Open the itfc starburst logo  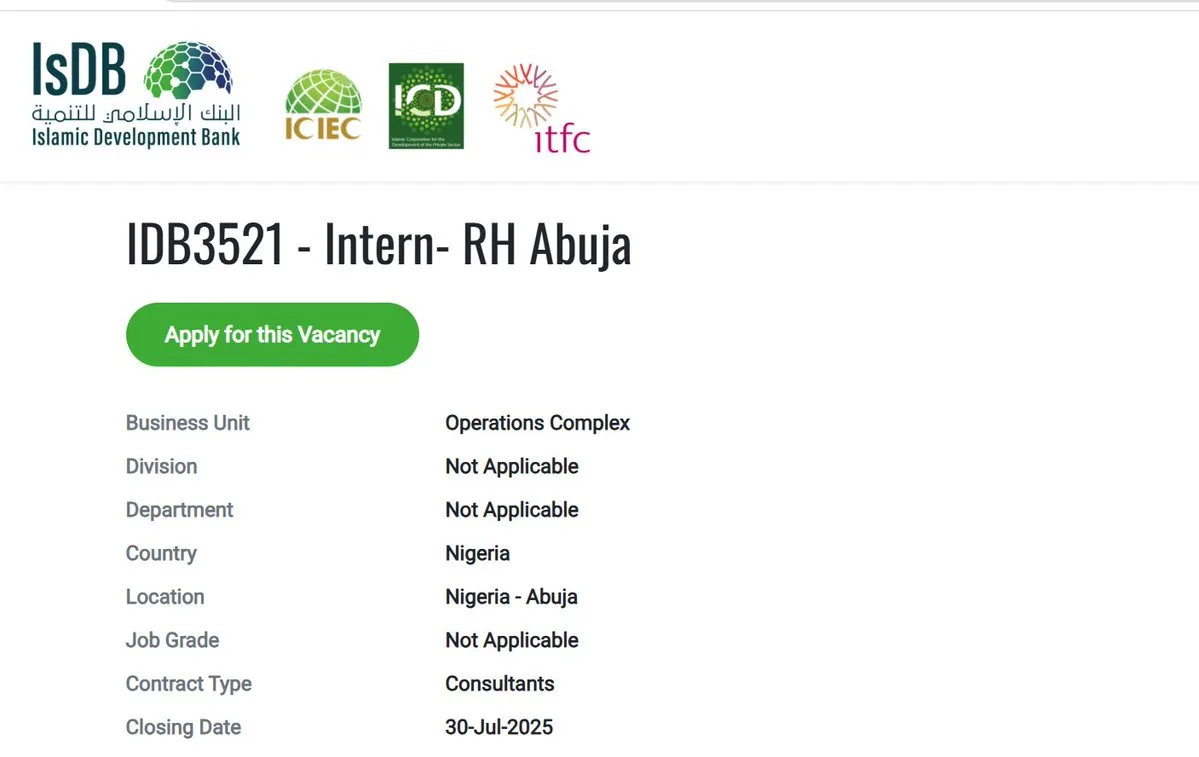pyautogui.click(x=541, y=109)
